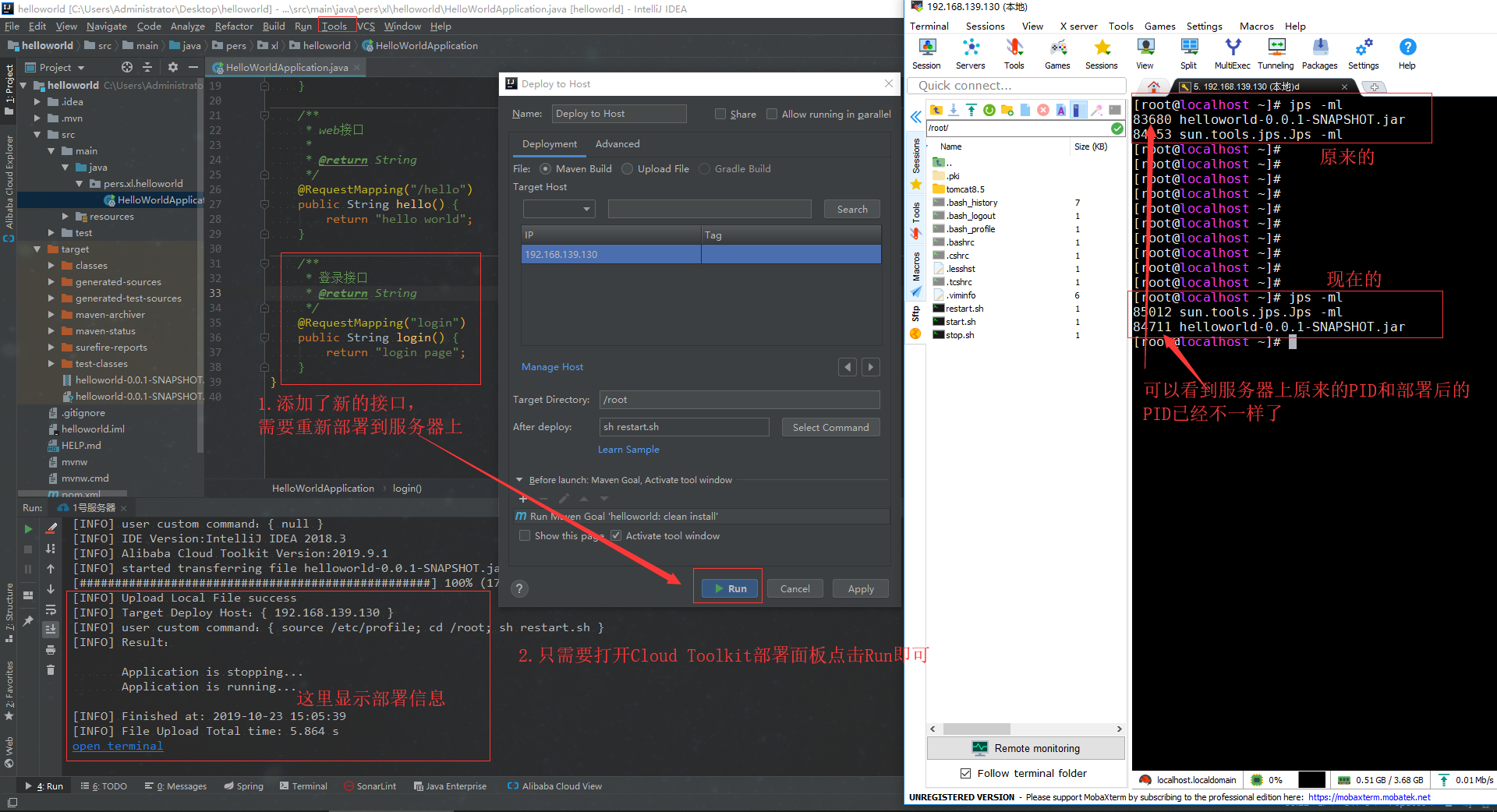The height and width of the screenshot is (812, 1497).
Task: Open IntelliJ Refactor menu
Action: (234, 26)
